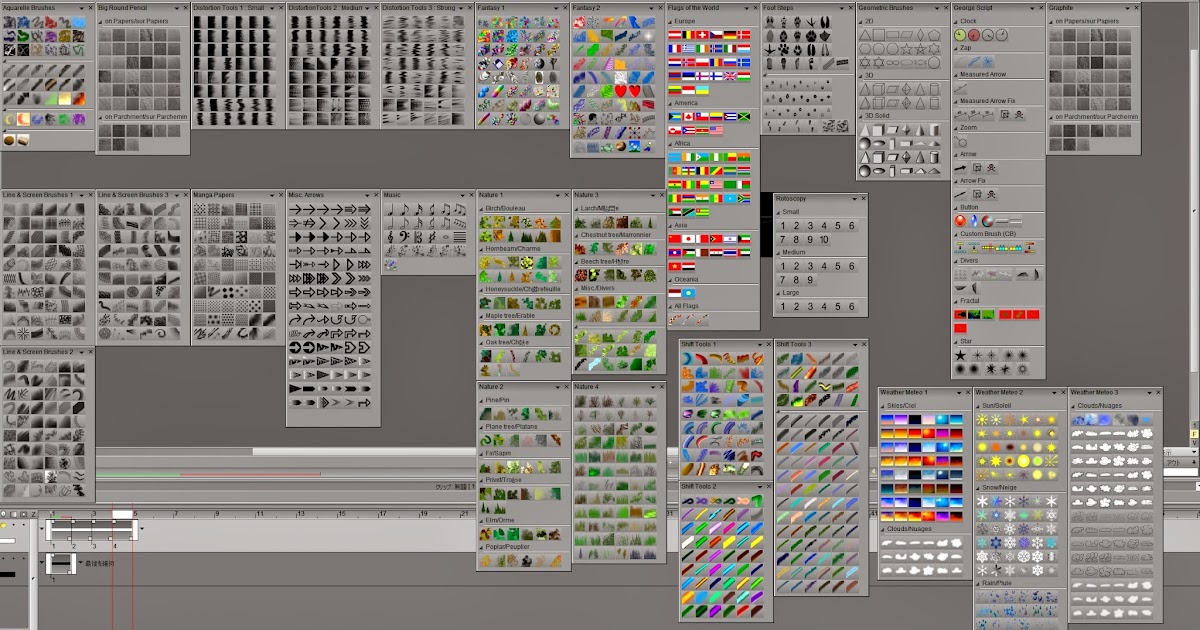Pick the Jamaica flag in the America section
The width and height of the screenshot is (1200, 630).
[744, 117]
